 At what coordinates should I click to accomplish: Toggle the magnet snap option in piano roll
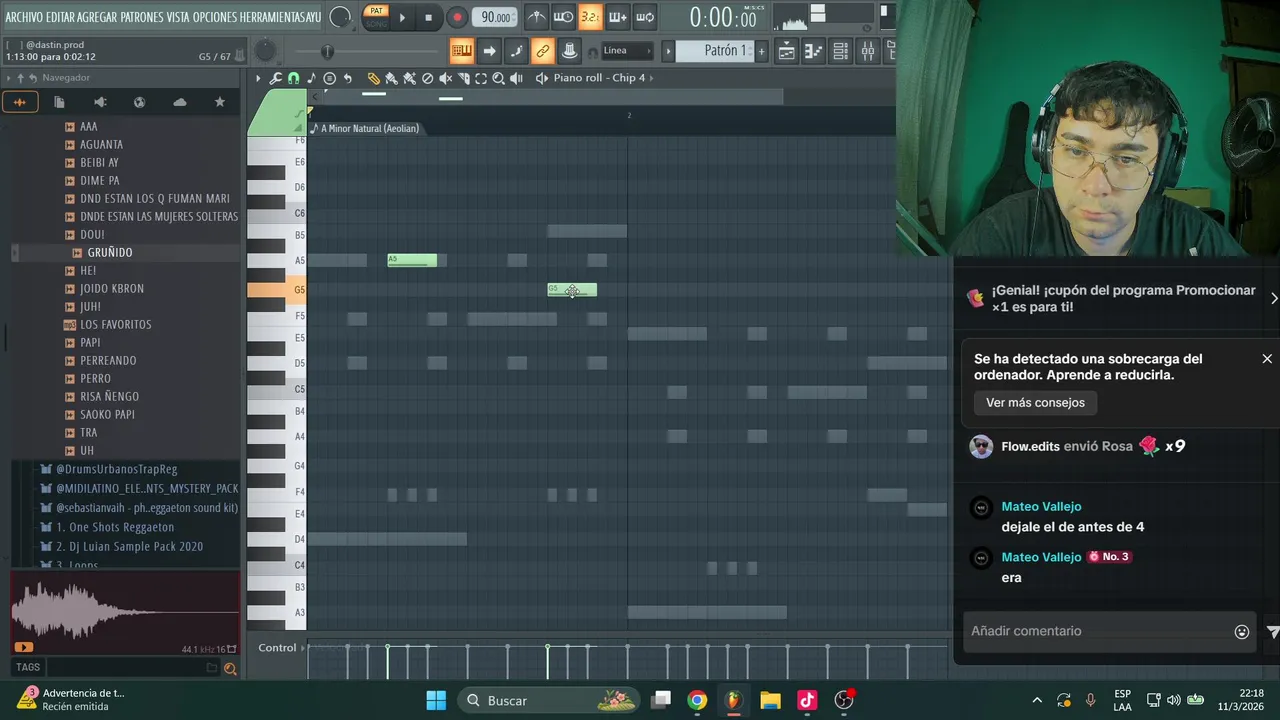click(x=293, y=78)
